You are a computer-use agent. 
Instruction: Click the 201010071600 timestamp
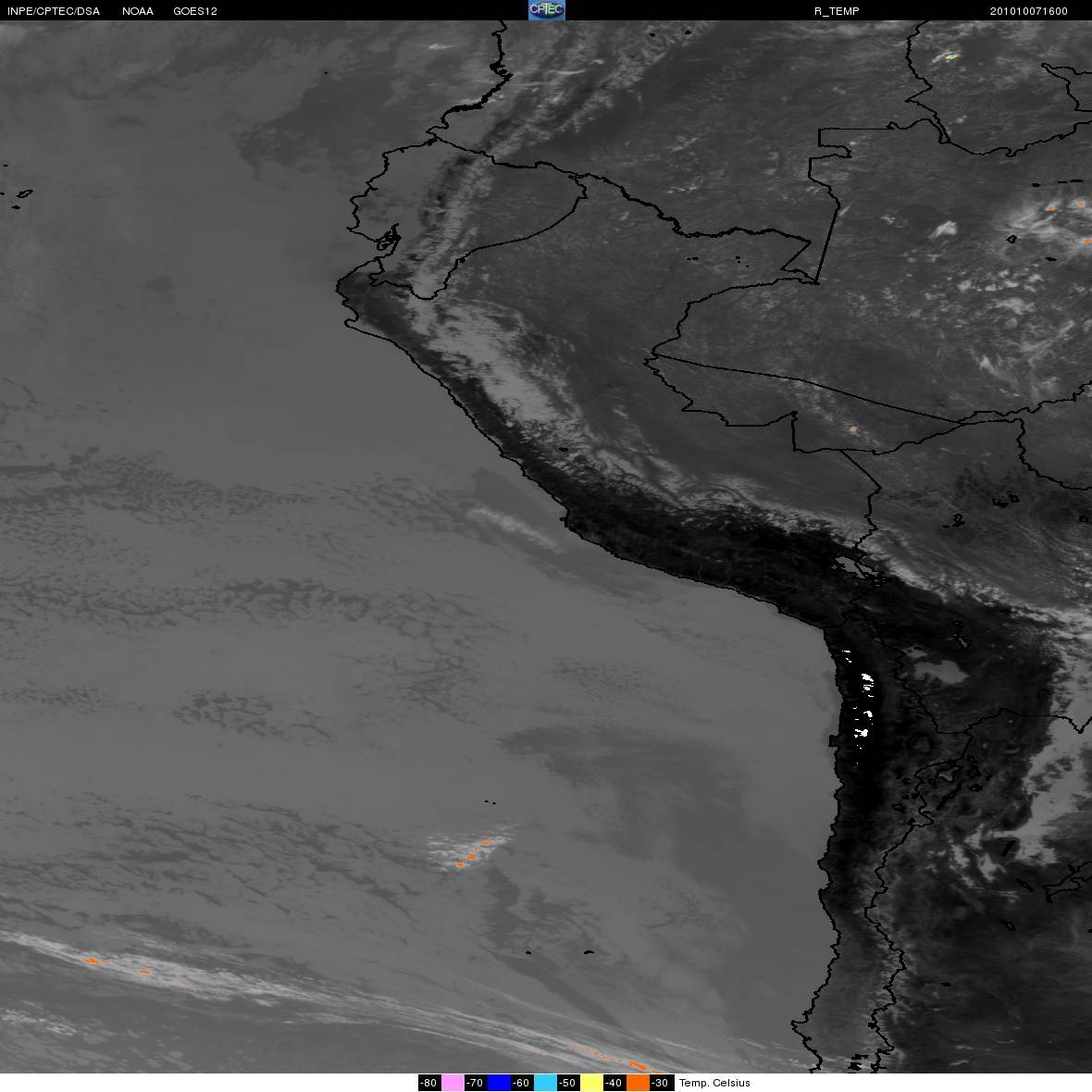(x=1029, y=11)
